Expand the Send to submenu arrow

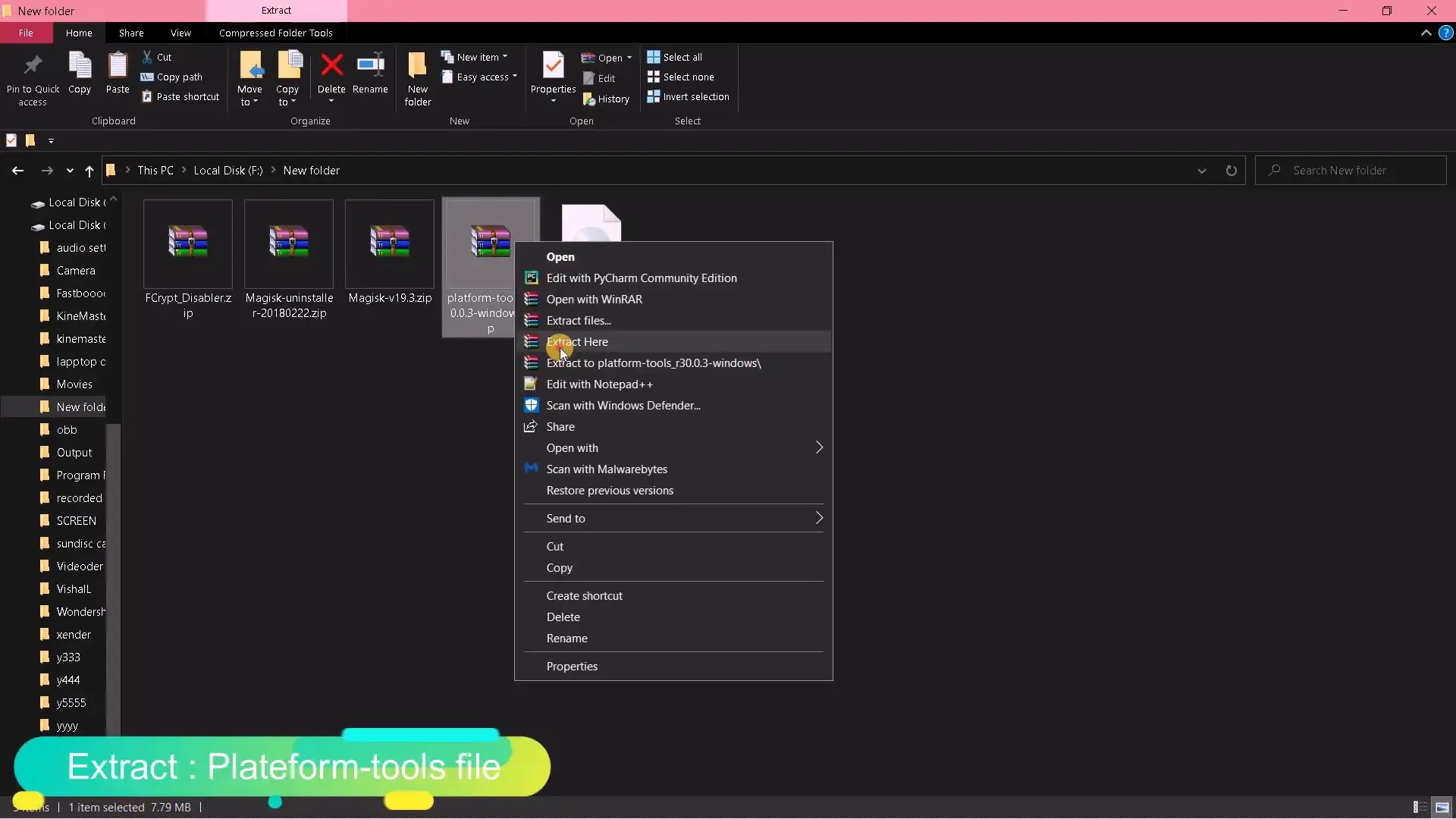(x=819, y=518)
